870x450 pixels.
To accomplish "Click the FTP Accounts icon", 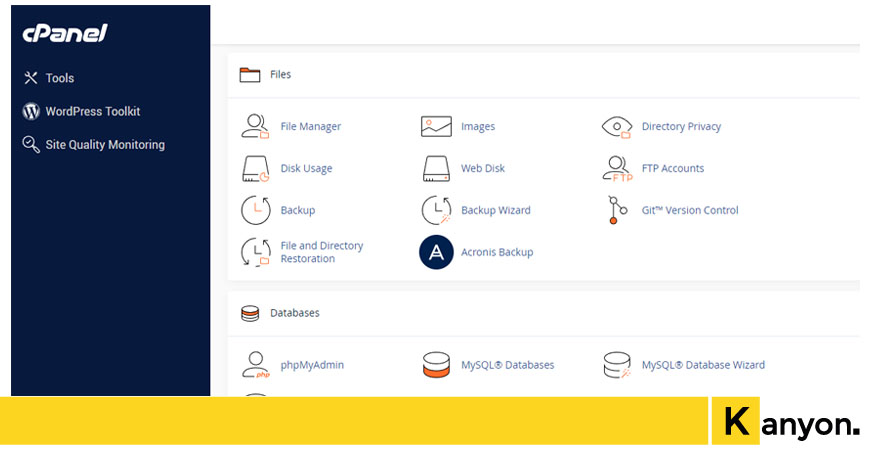I will pyautogui.click(x=617, y=169).
